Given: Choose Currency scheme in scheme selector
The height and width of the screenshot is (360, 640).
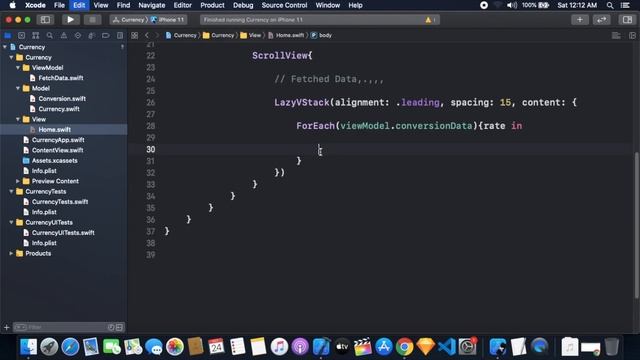Looking at the screenshot, I should (x=129, y=20).
